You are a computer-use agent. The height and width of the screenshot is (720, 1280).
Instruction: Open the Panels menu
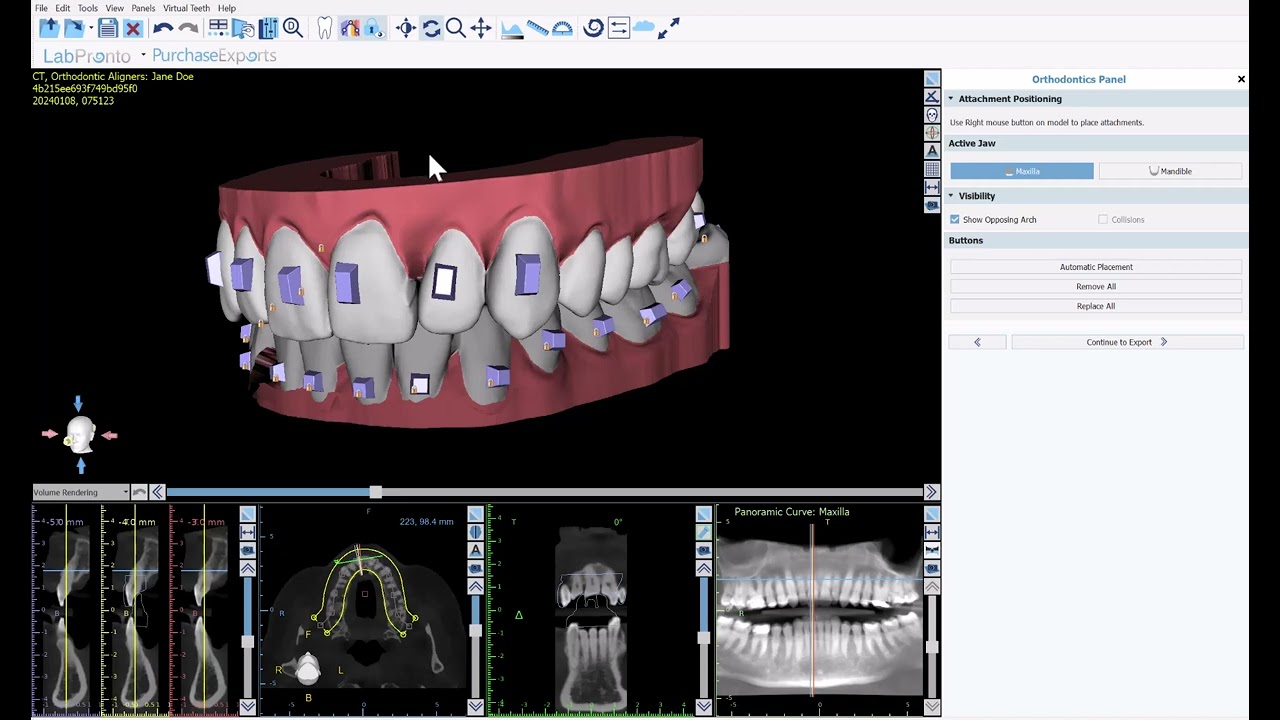(143, 8)
